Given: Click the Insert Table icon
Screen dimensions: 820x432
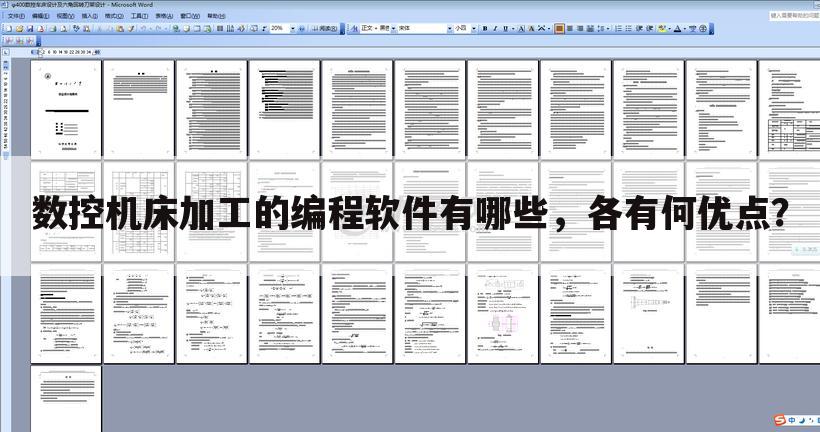Looking at the screenshot, I should [x=197, y=29].
